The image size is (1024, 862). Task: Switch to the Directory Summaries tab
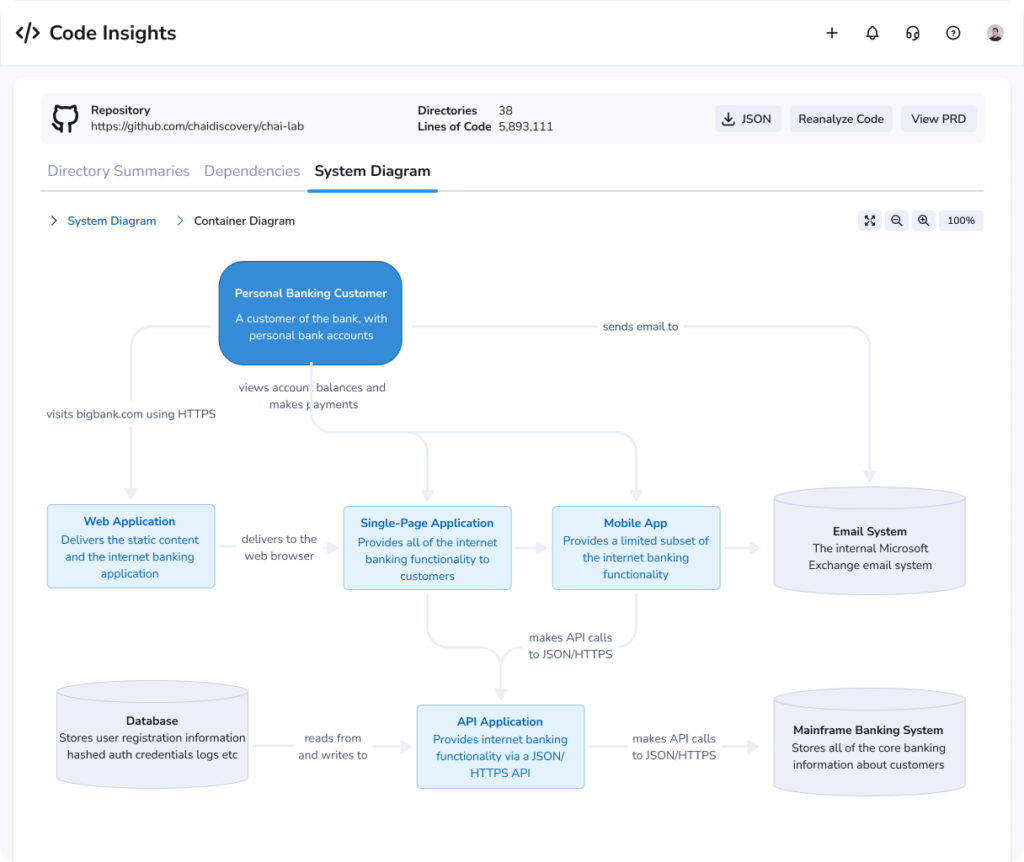tap(118, 171)
